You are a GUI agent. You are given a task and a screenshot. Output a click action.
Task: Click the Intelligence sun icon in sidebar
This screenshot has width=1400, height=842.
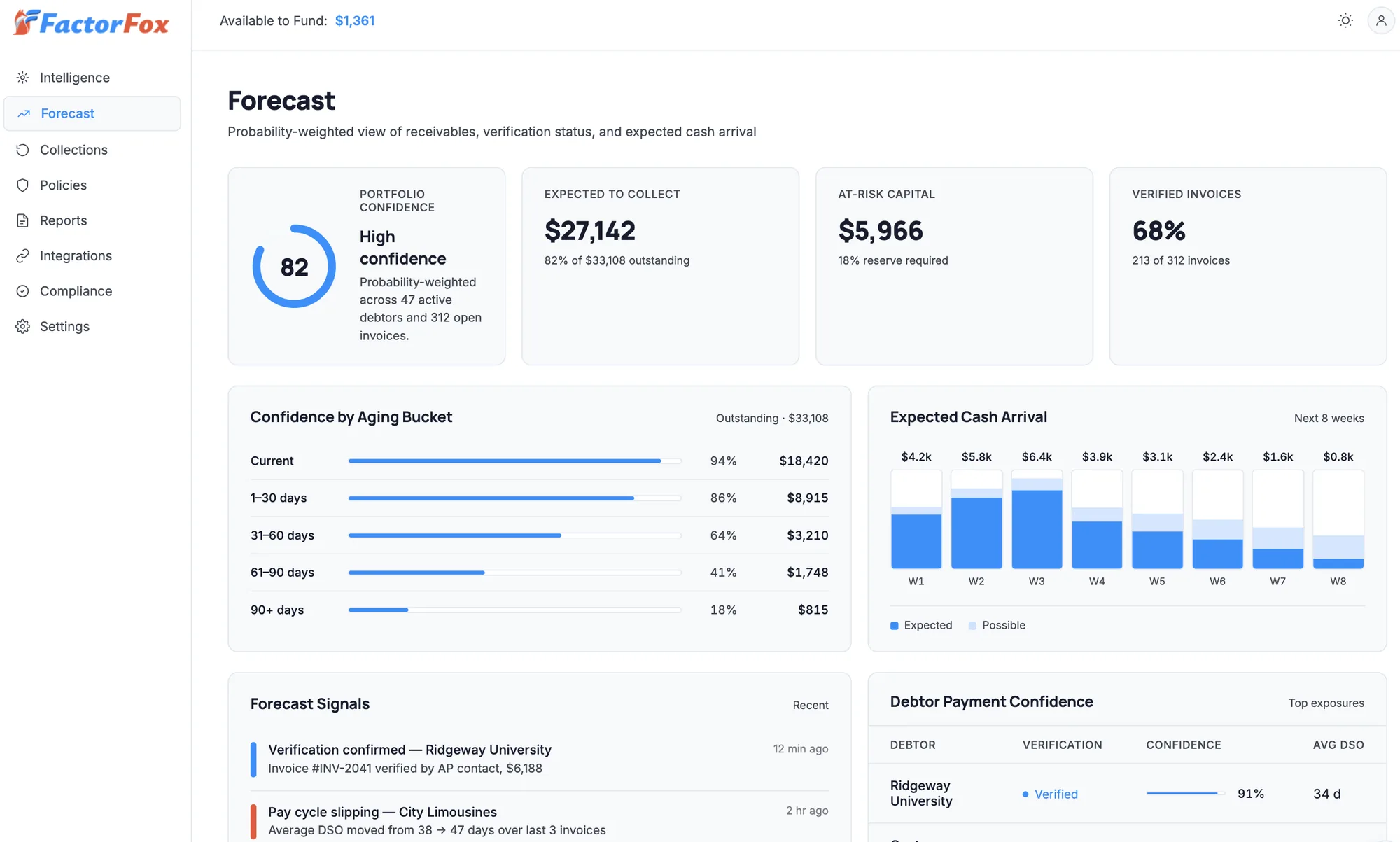[x=23, y=78]
